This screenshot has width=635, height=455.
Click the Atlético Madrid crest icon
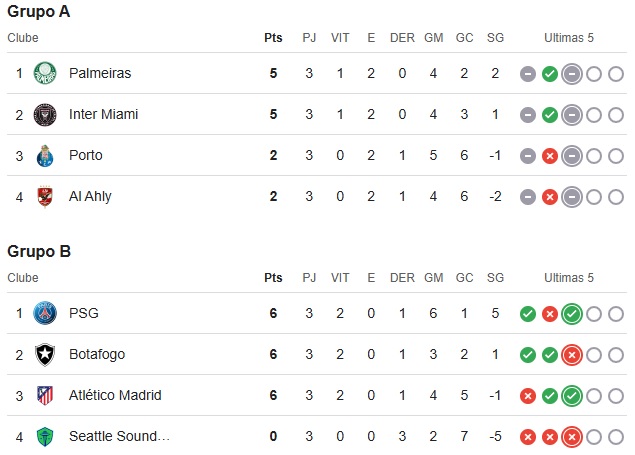(45, 395)
